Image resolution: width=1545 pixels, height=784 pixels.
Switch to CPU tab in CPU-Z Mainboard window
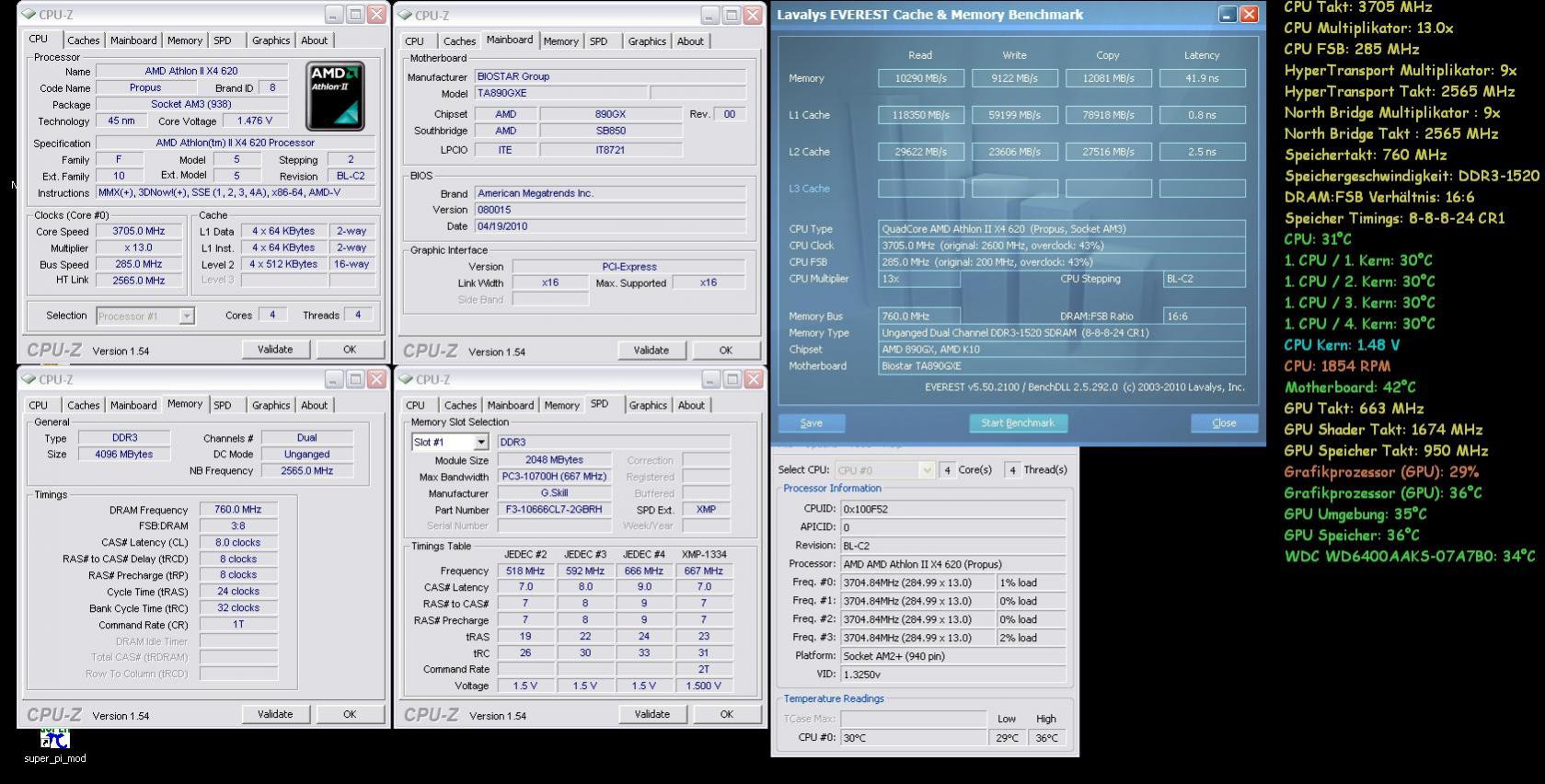414,41
